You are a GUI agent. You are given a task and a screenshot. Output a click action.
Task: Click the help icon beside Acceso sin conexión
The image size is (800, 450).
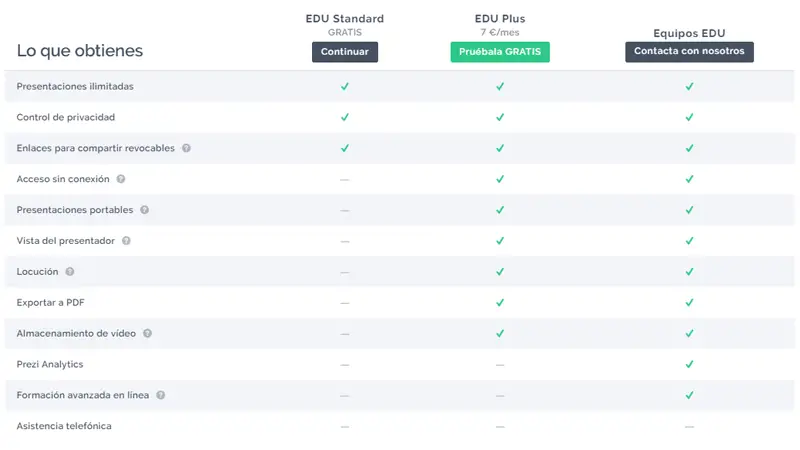[121, 179]
